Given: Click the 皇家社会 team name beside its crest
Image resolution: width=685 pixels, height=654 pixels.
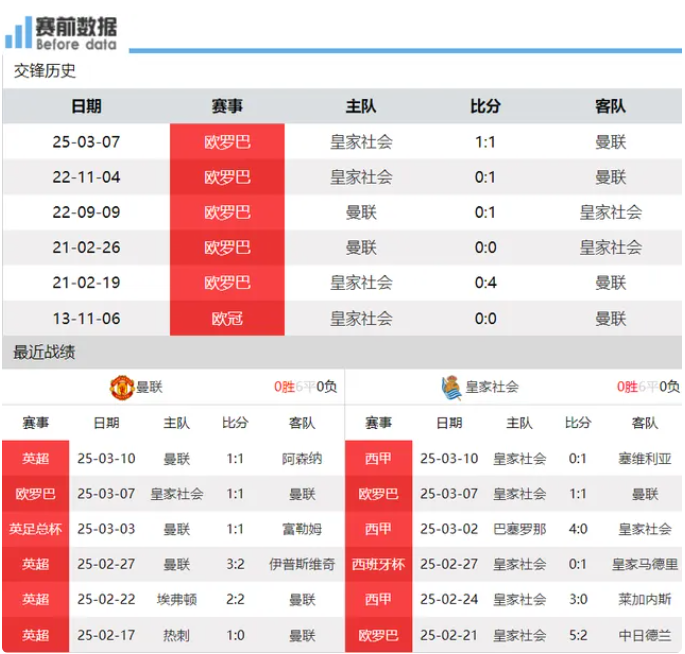Looking at the screenshot, I should (x=492, y=387).
